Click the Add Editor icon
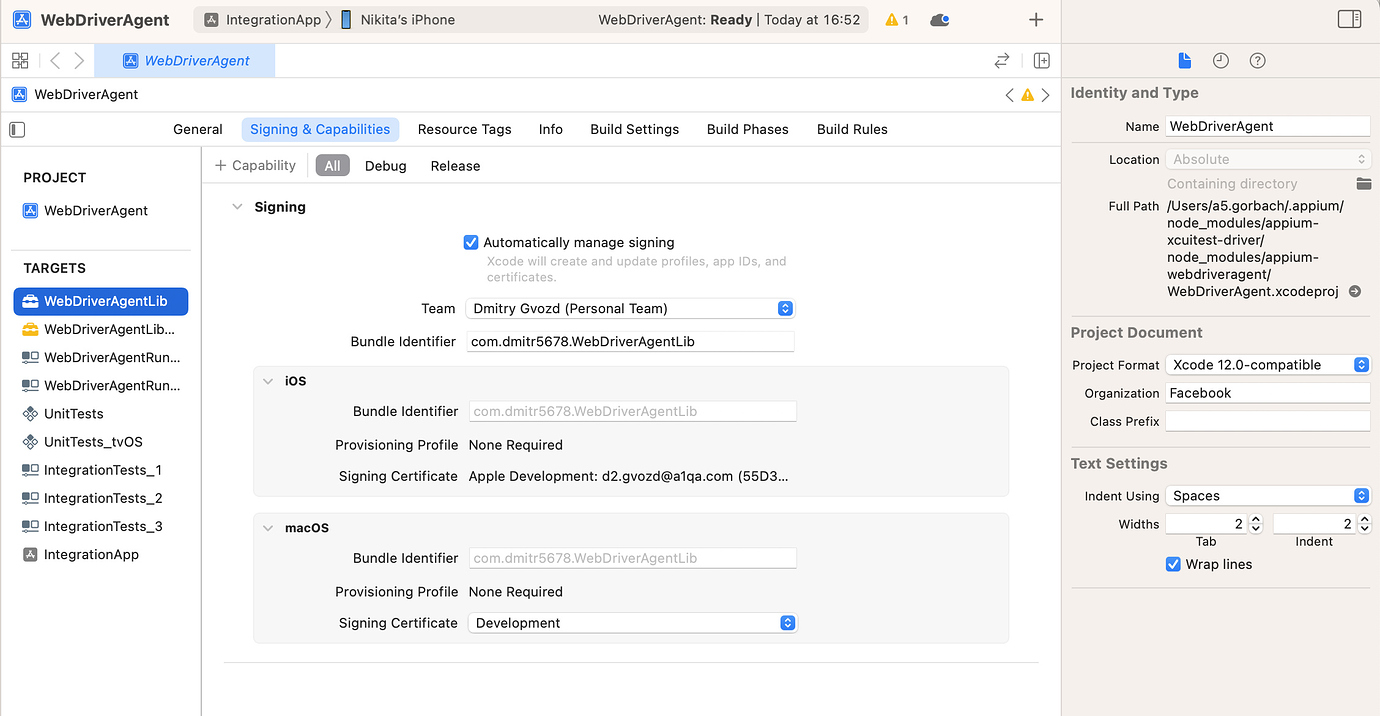The image size is (1380, 716). pos(1041,60)
